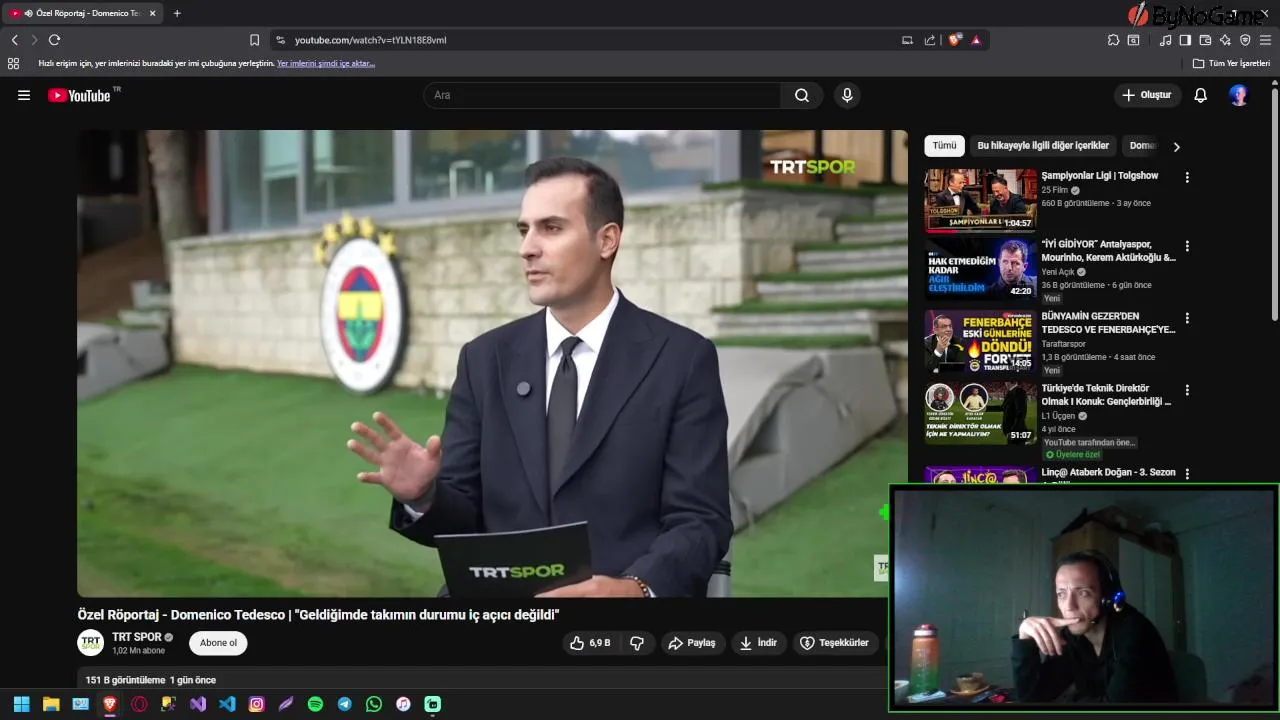Open the YouTube guide hamburger menu
Image resolution: width=1280 pixels, height=720 pixels.
pos(24,95)
